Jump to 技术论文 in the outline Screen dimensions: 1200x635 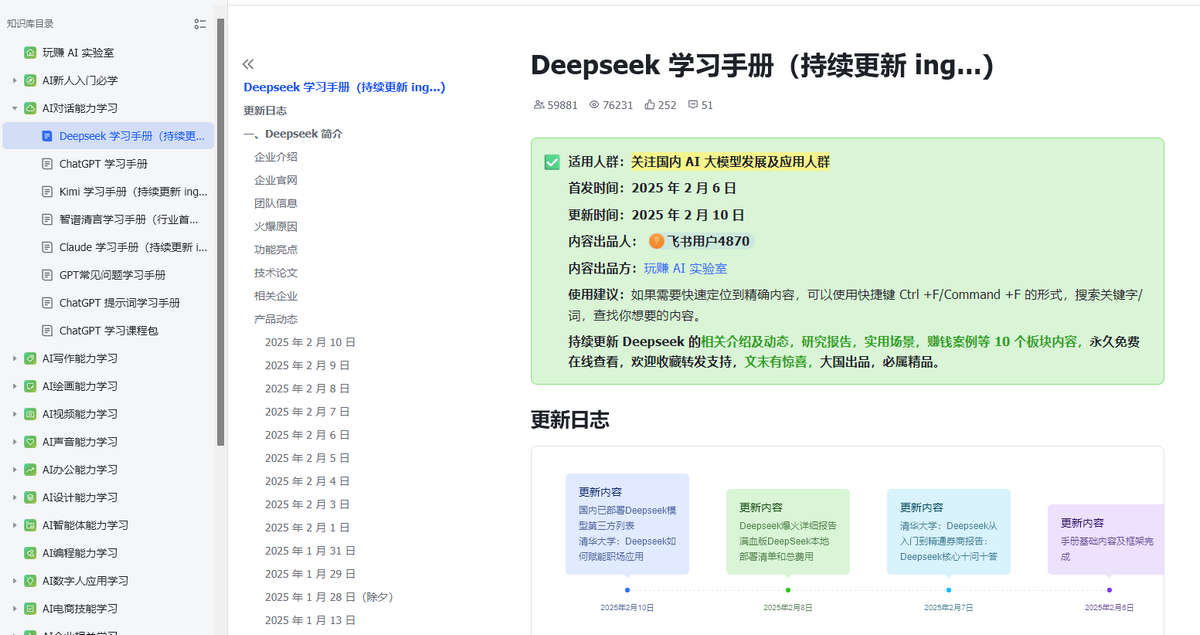(x=276, y=272)
